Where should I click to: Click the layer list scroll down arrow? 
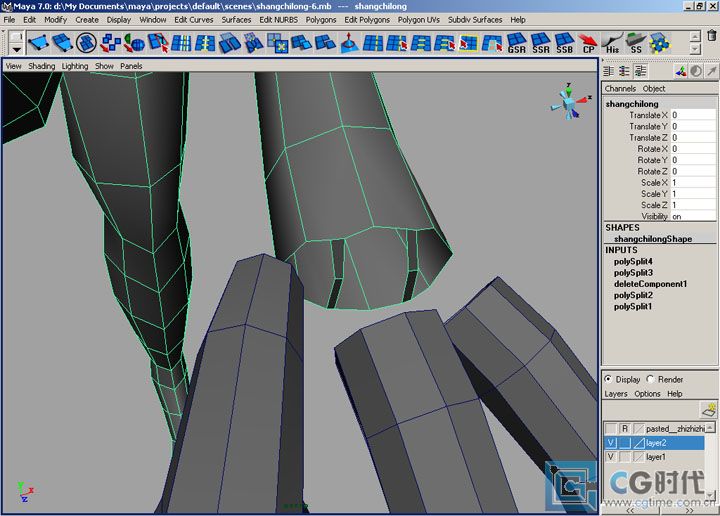click(710, 495)
